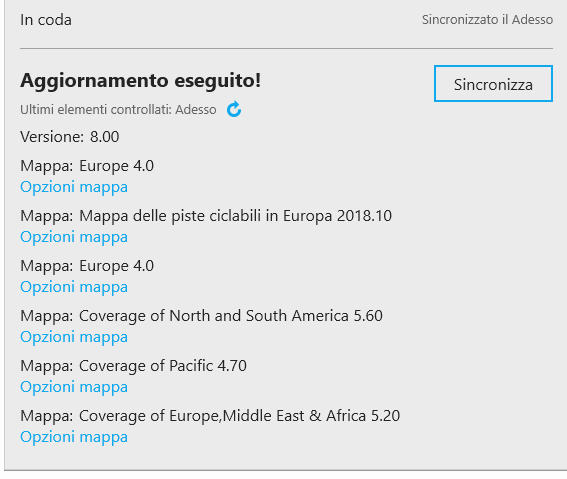Click the Ultimi elementi controllati text
The width and height of the screenshot is (567, 479).
coord(118,110)
